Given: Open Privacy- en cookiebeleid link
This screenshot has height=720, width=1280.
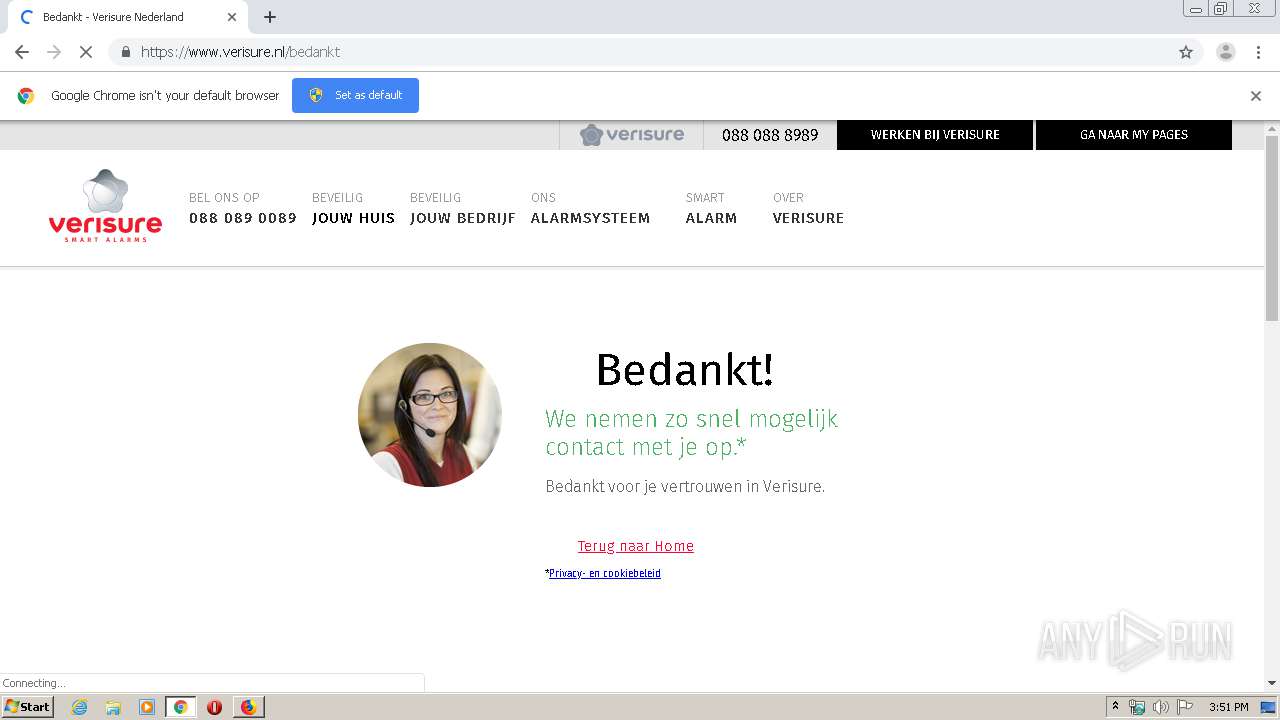Looking at the screenshot, I should pos(605,573).
